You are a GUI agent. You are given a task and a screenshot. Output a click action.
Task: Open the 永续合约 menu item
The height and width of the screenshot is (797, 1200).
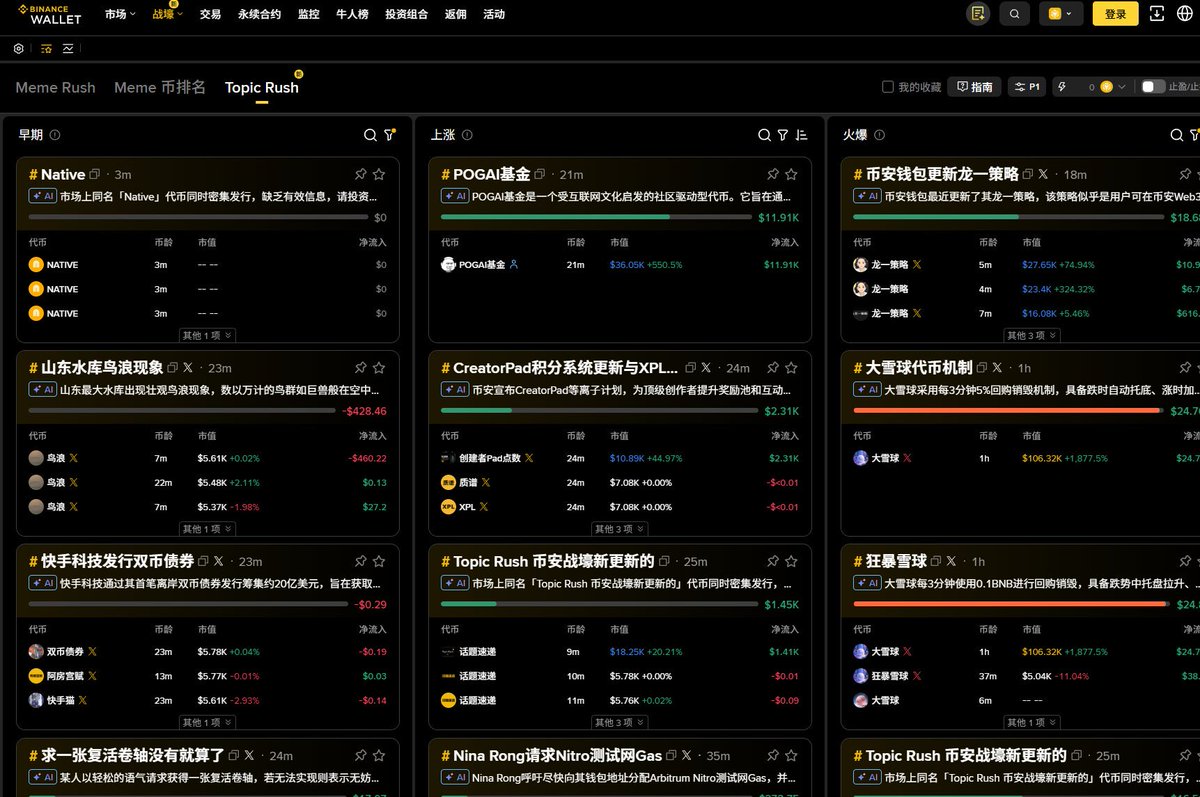[259, 14]
